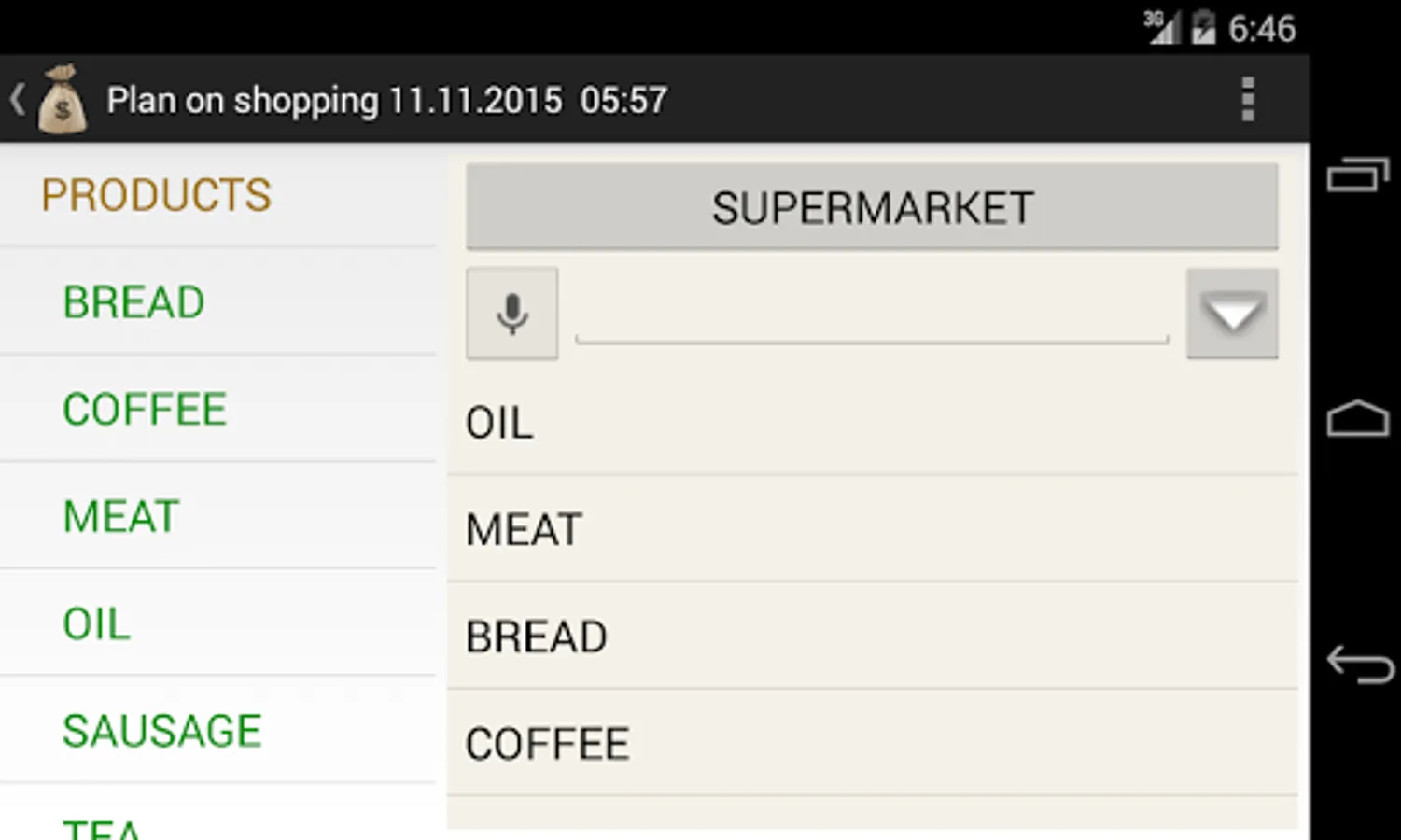This screenshot has height=840, width=1401.
Task: Select OIL in the products list
Action: tap(96, 624)
